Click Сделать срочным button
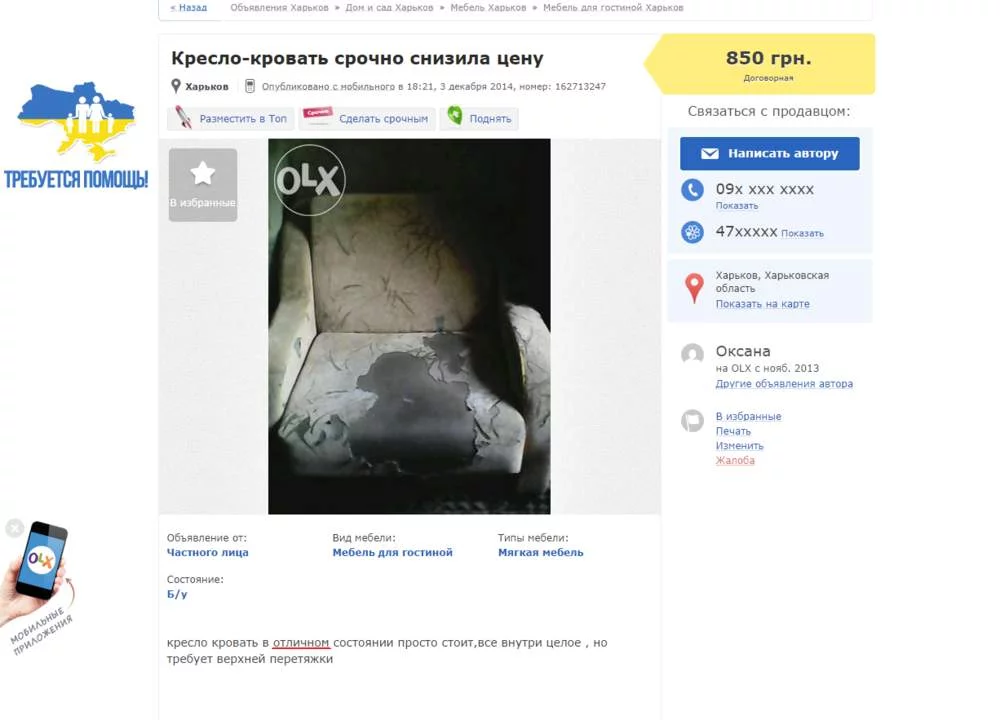The height and width of the screenshot is (720, 1000). pos(367,119)
